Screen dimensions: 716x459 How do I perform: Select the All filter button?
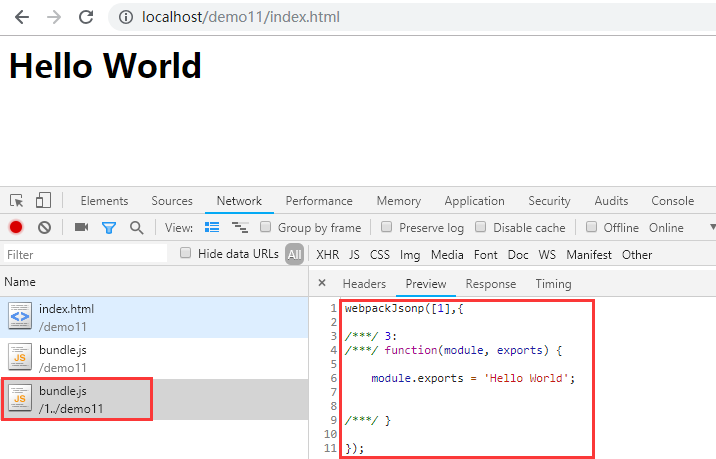coord(295,254)
